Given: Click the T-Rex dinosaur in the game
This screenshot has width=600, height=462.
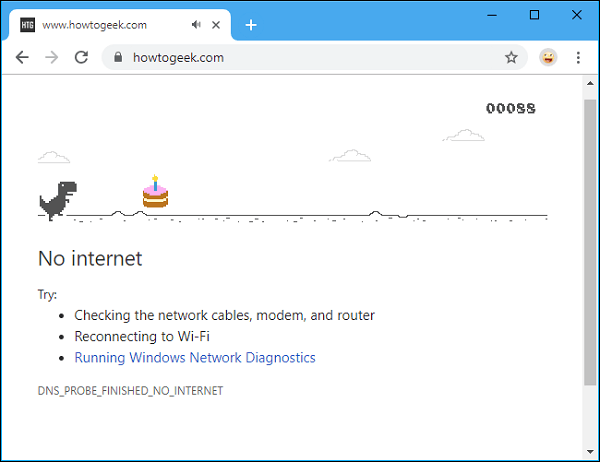Looking at the screenshot, I should 57,200.
